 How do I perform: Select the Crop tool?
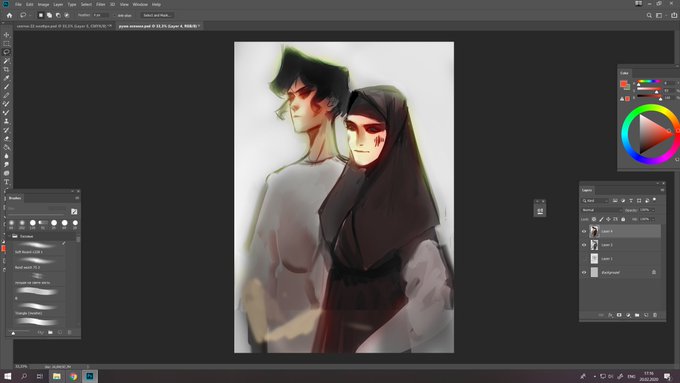tap(6, 69)
